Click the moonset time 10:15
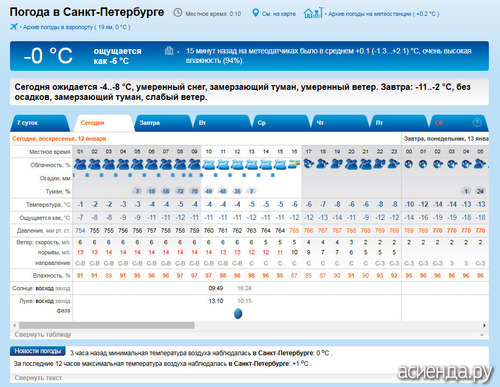The image size is (500, 387). click(244, 301)
